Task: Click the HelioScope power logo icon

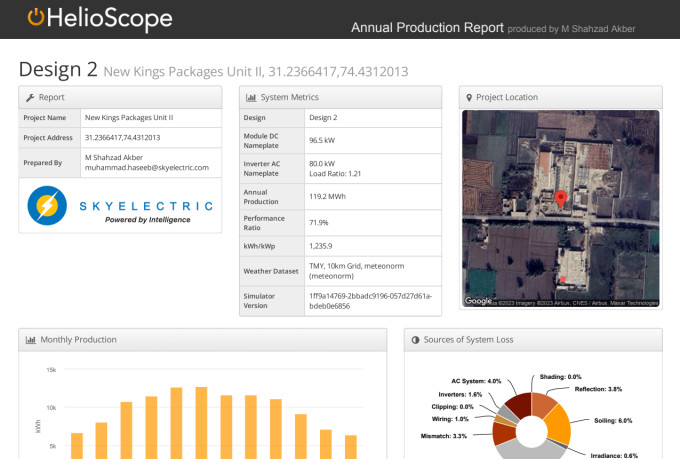Action: click(36, 17)
